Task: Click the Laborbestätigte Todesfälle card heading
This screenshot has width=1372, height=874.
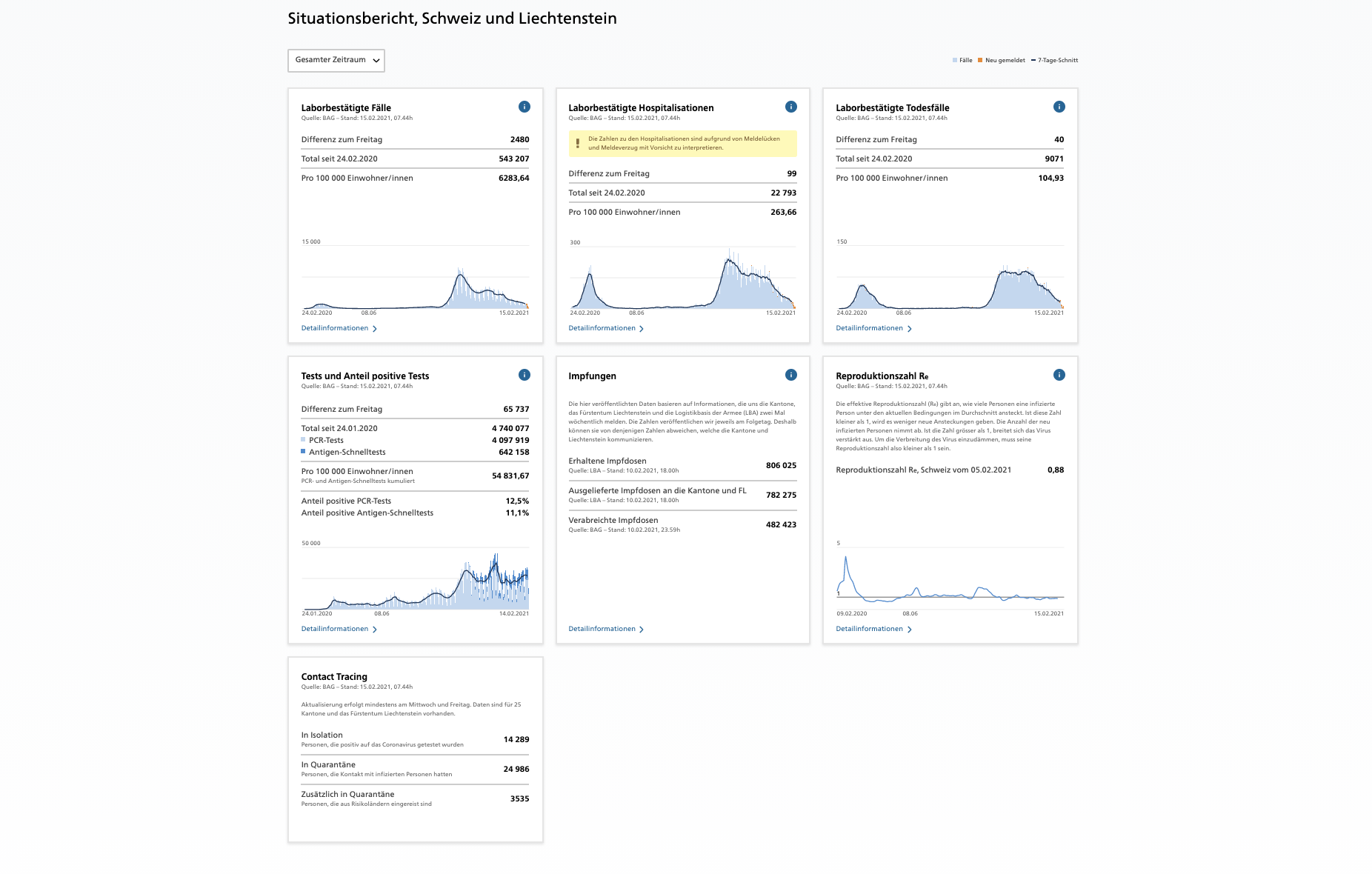Action: (x=893, y=108)
